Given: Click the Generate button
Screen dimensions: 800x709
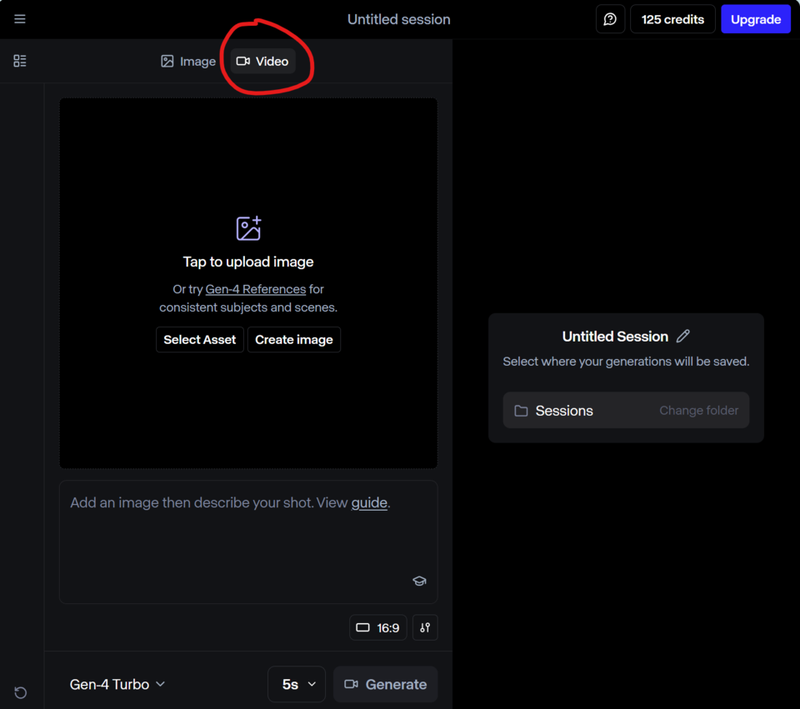Looking at the screenshot, I should click(386, 684).
